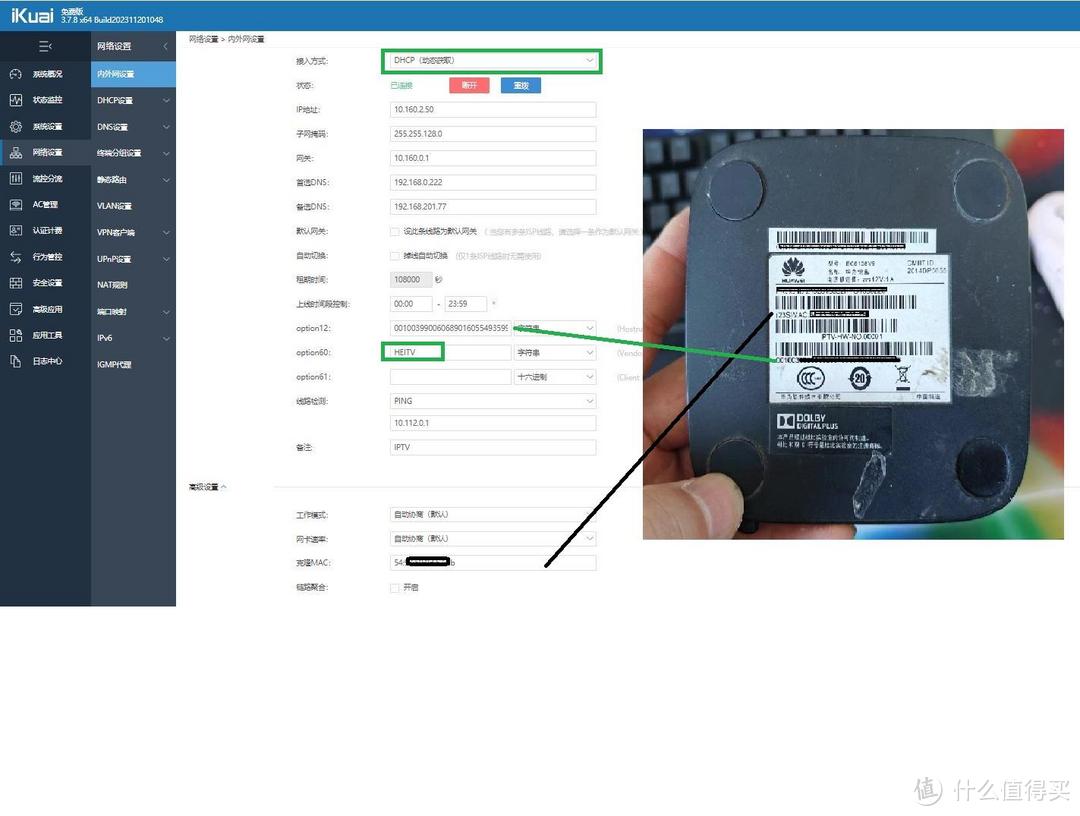The height and width of the screenshot is (816, 1080).
Task: Expand 端口映射 submenu
Action: [x=166, y=312]
